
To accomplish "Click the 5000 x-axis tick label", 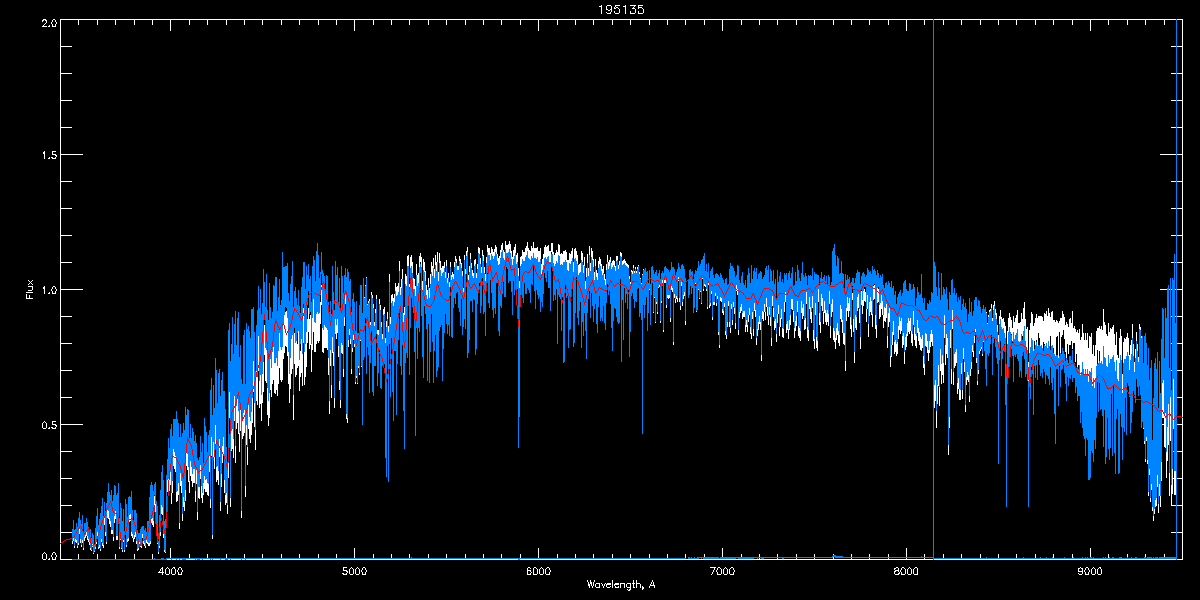I will pos(354,572).
